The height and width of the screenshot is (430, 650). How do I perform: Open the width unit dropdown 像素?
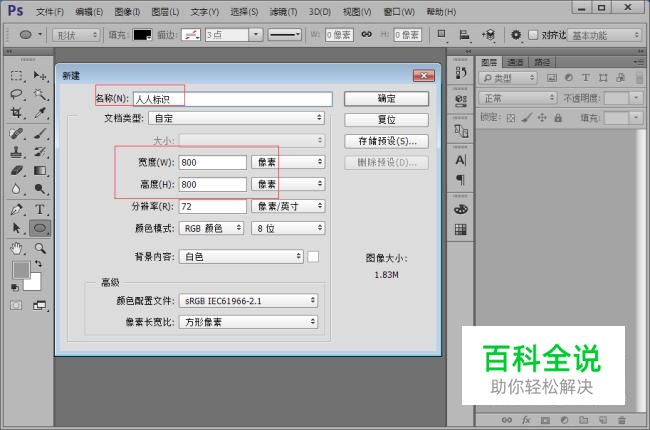(x=288, y=162)
